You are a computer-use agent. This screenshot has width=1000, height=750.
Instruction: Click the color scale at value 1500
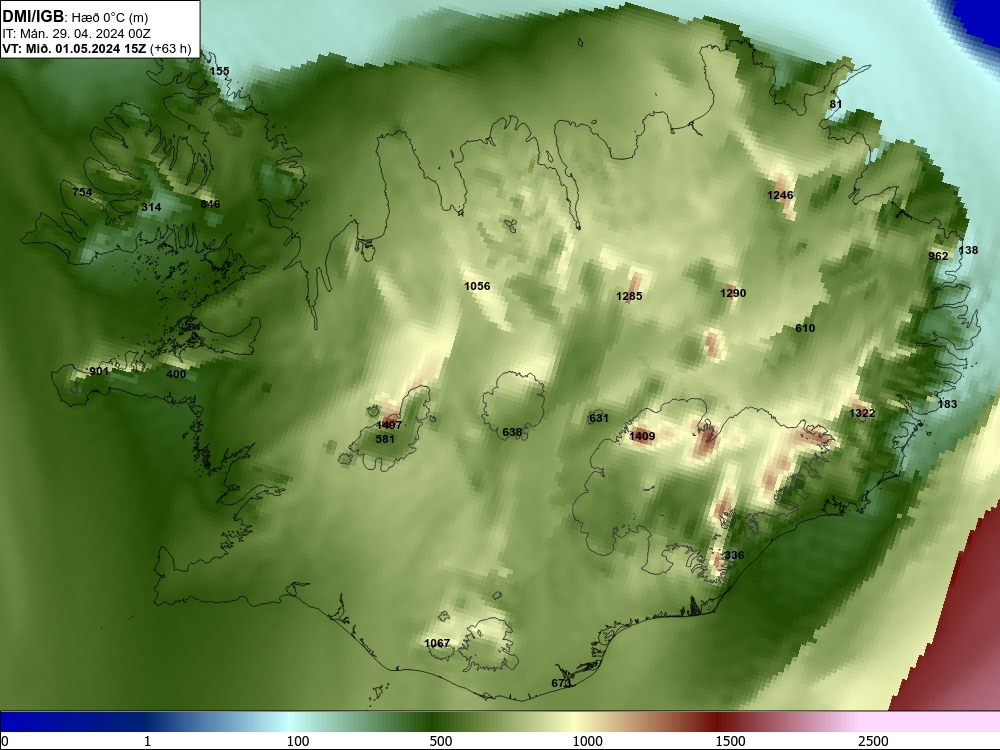click(x=730, y=741)
